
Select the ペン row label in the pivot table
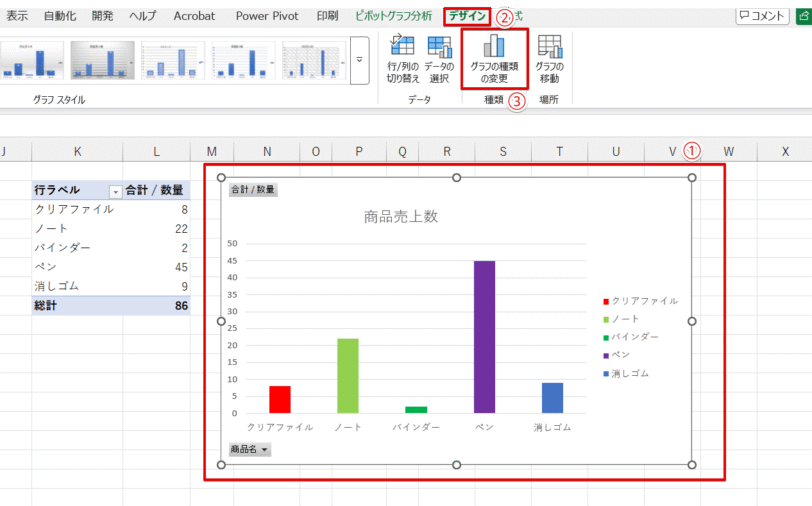(77, 267)
